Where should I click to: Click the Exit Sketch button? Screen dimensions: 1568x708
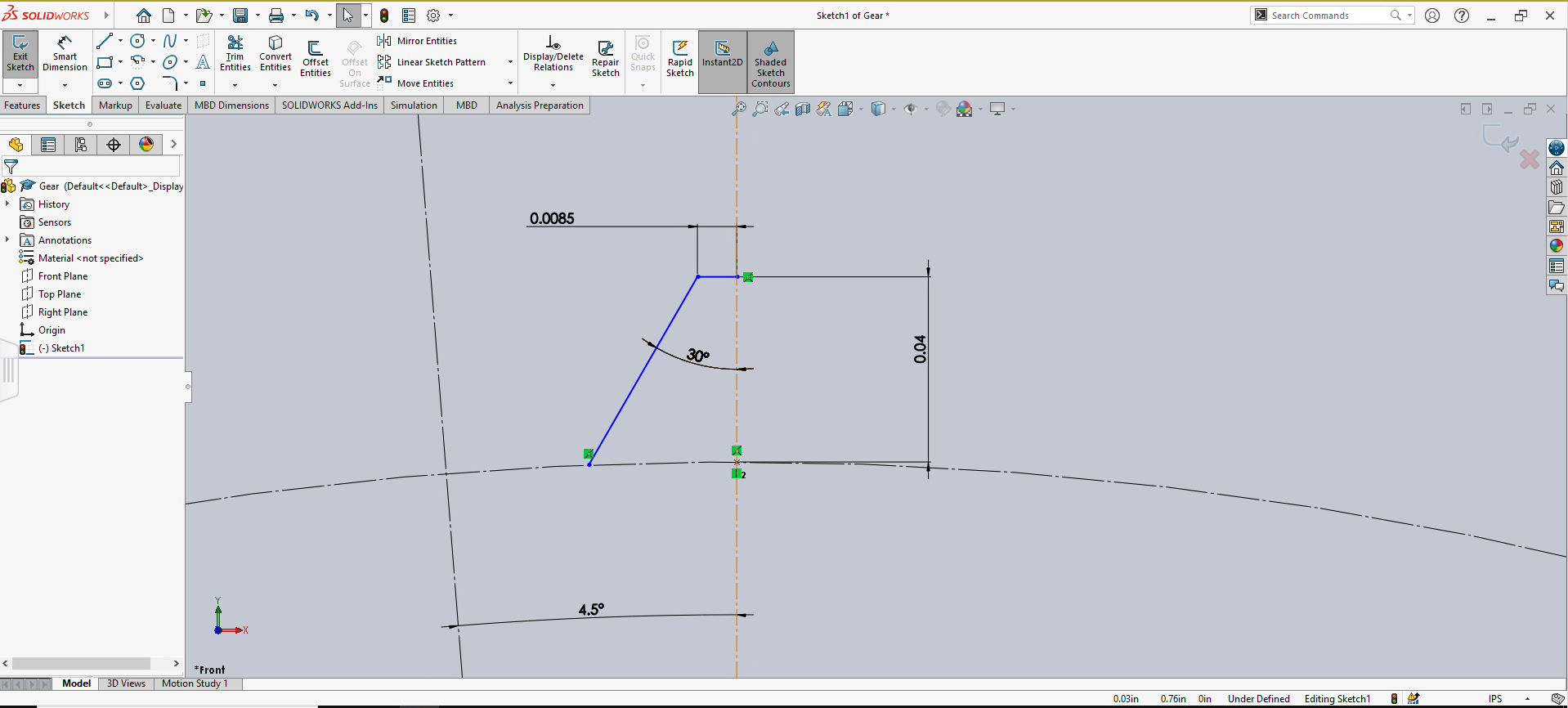point(20,54)
